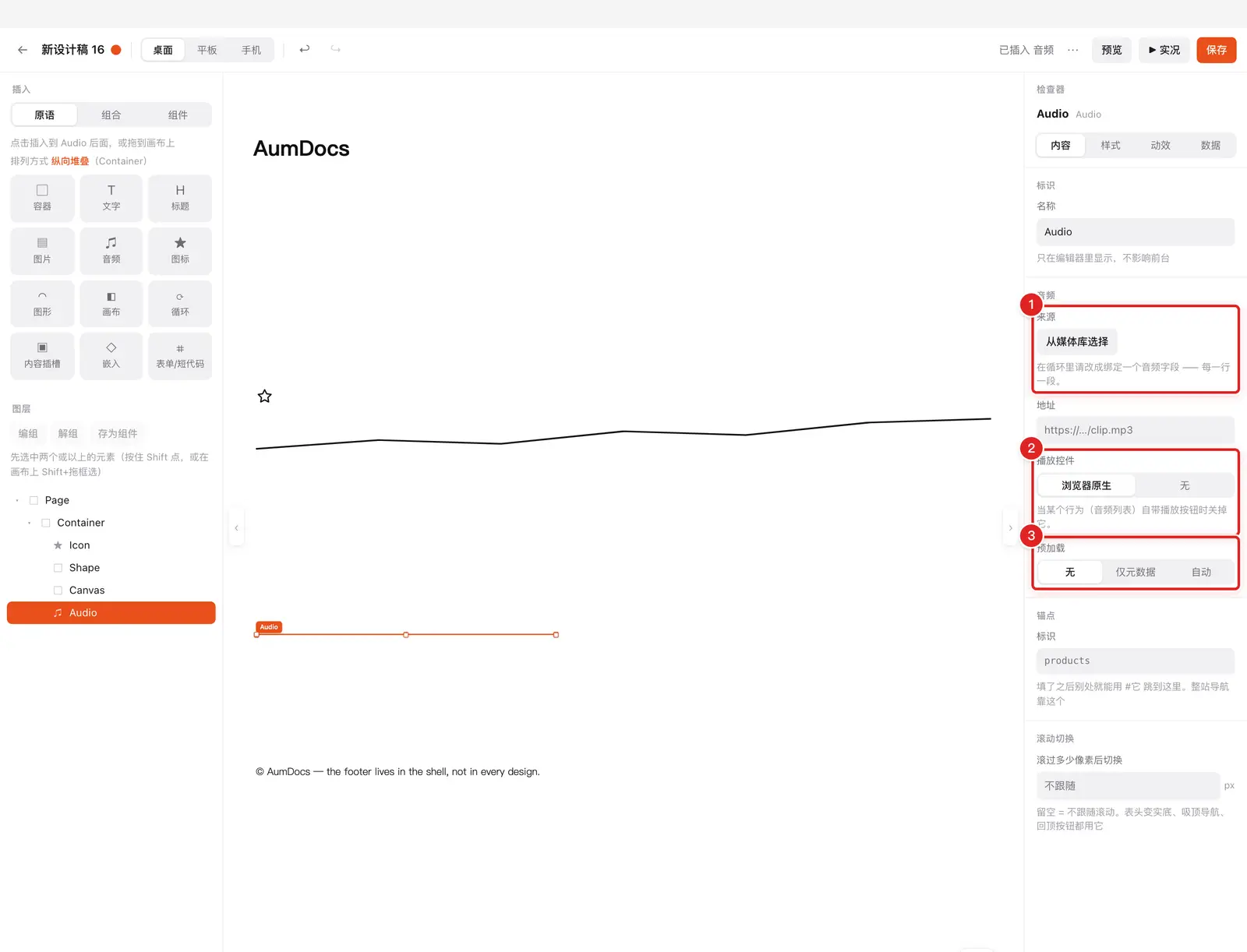The image size is (1247, 952).
Task: Set preload to 自动
Action: pyautogui.click(x=1201, y=572)
